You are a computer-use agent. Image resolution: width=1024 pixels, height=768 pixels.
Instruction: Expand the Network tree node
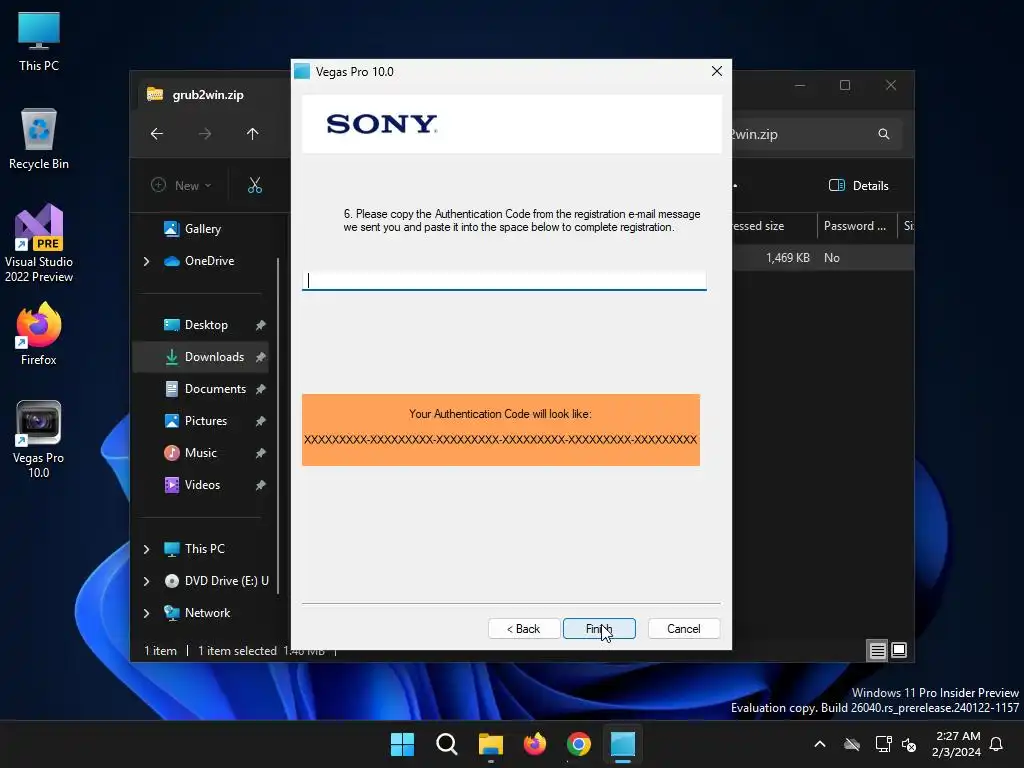pyautogui.click(x=146, y=613)
